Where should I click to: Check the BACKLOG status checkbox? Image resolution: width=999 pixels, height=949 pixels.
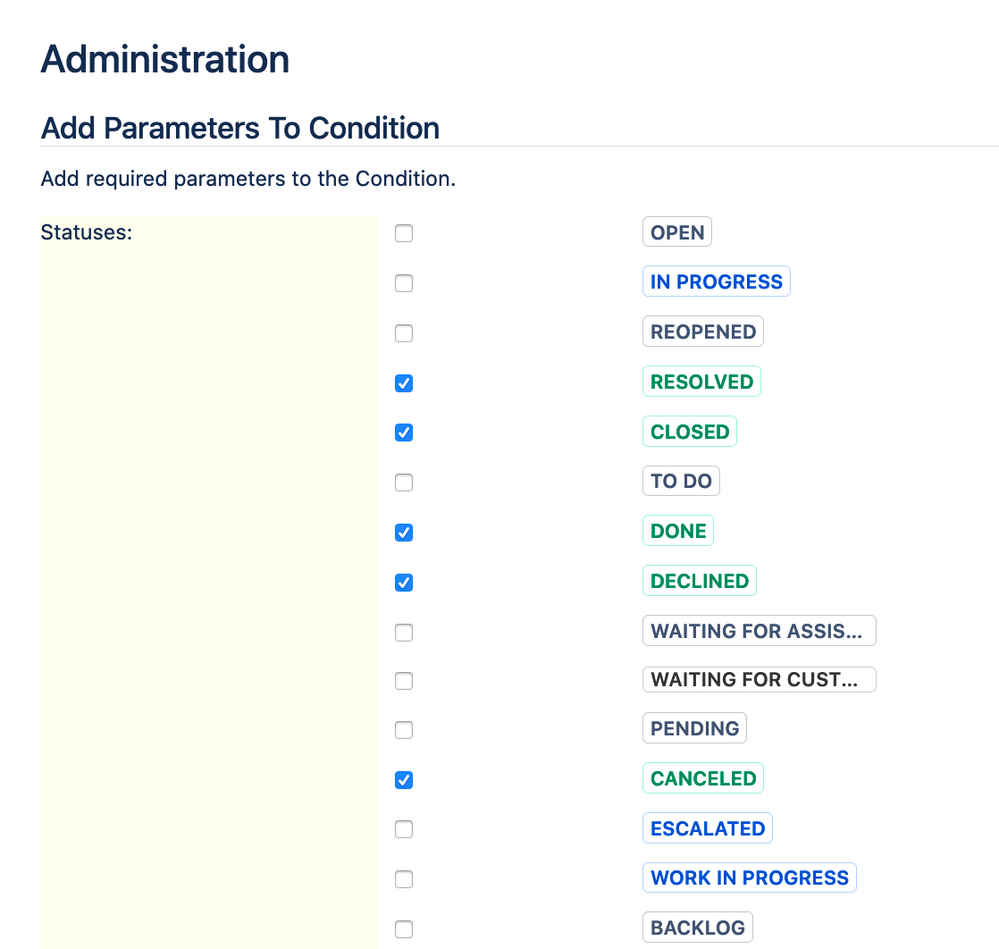point(404,929)
